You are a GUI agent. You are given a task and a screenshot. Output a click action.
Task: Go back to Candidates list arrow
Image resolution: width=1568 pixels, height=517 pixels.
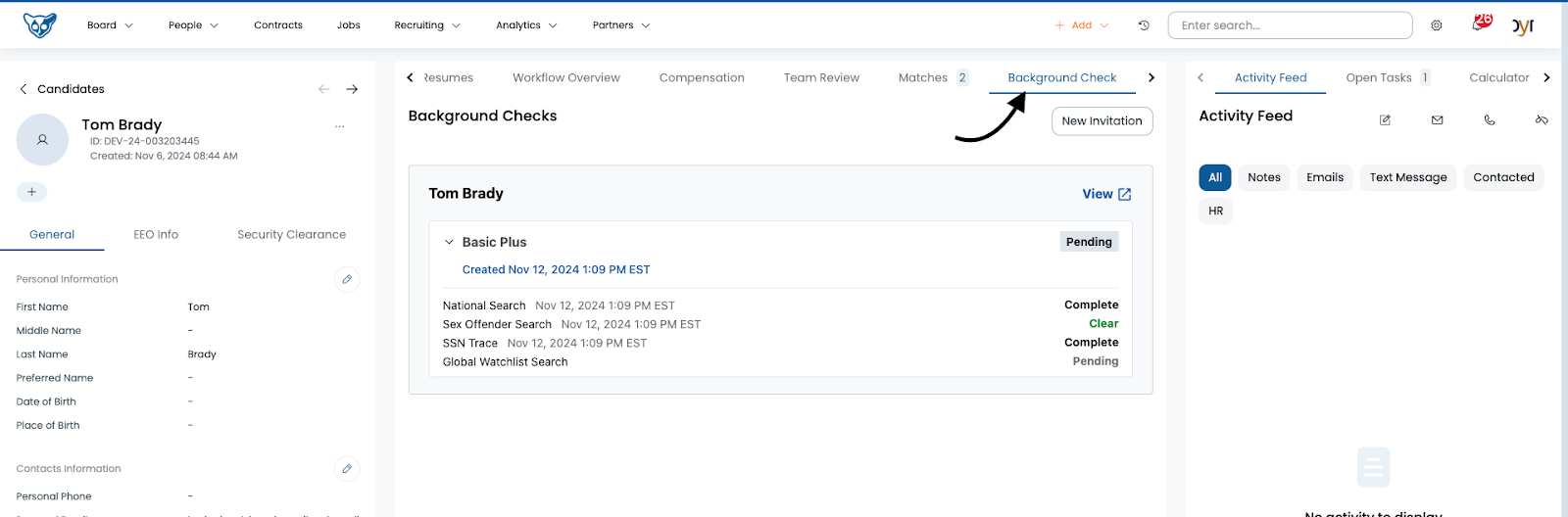pyautogui.click(x=24, y=89)
